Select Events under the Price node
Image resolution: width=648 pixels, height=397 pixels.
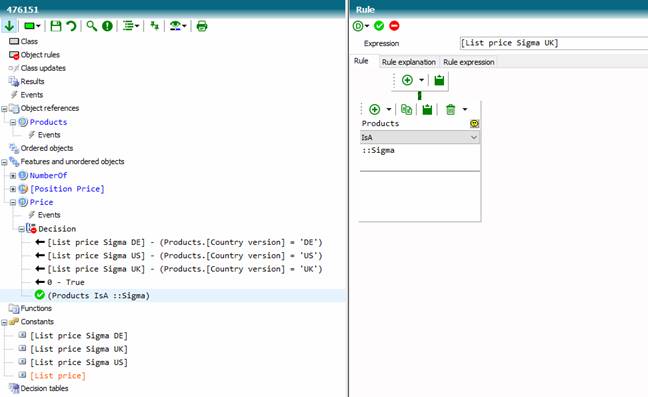[49, 215]
